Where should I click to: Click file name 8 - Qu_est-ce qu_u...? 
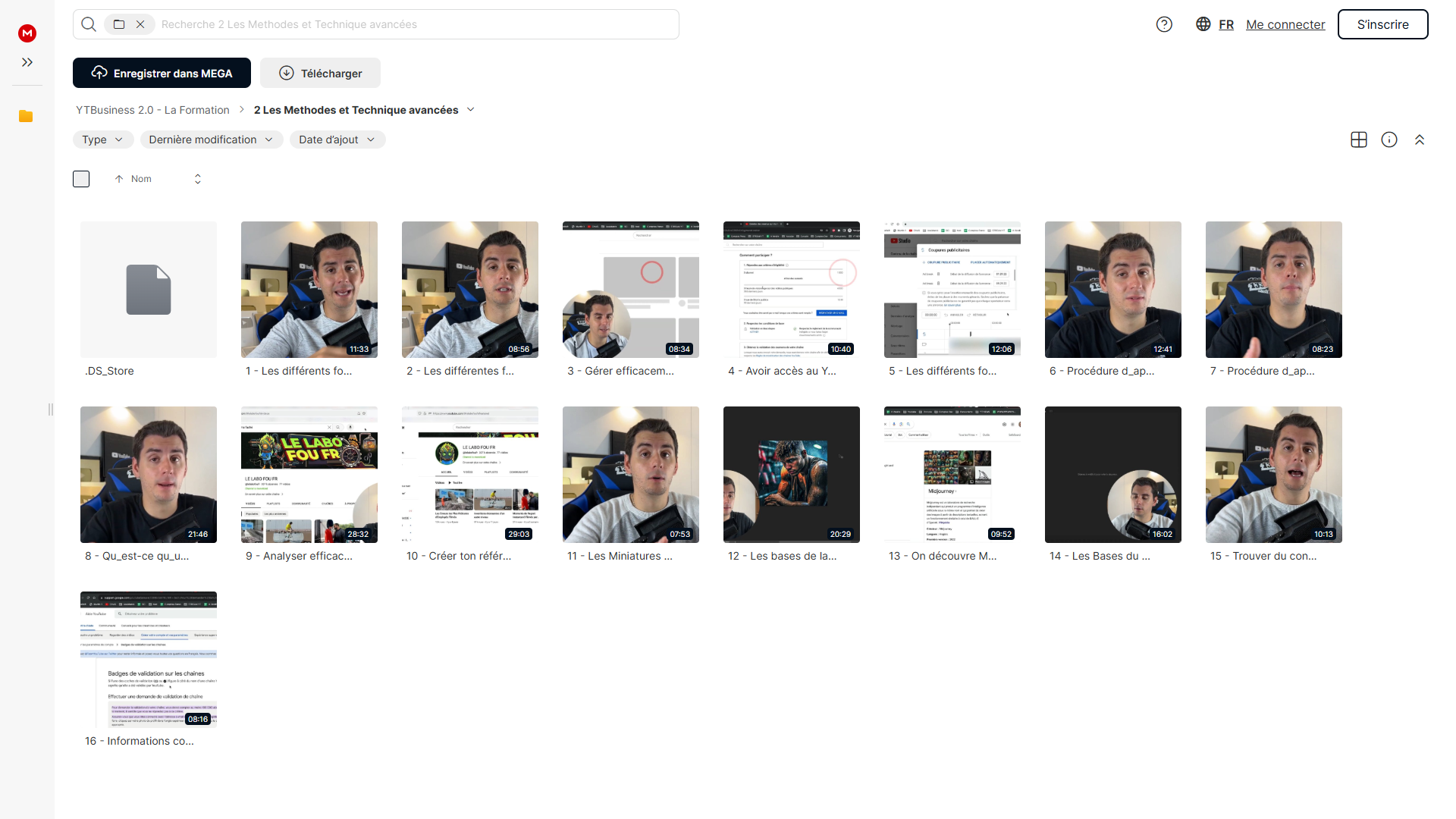pyautogui.click(x=136, y=556)
